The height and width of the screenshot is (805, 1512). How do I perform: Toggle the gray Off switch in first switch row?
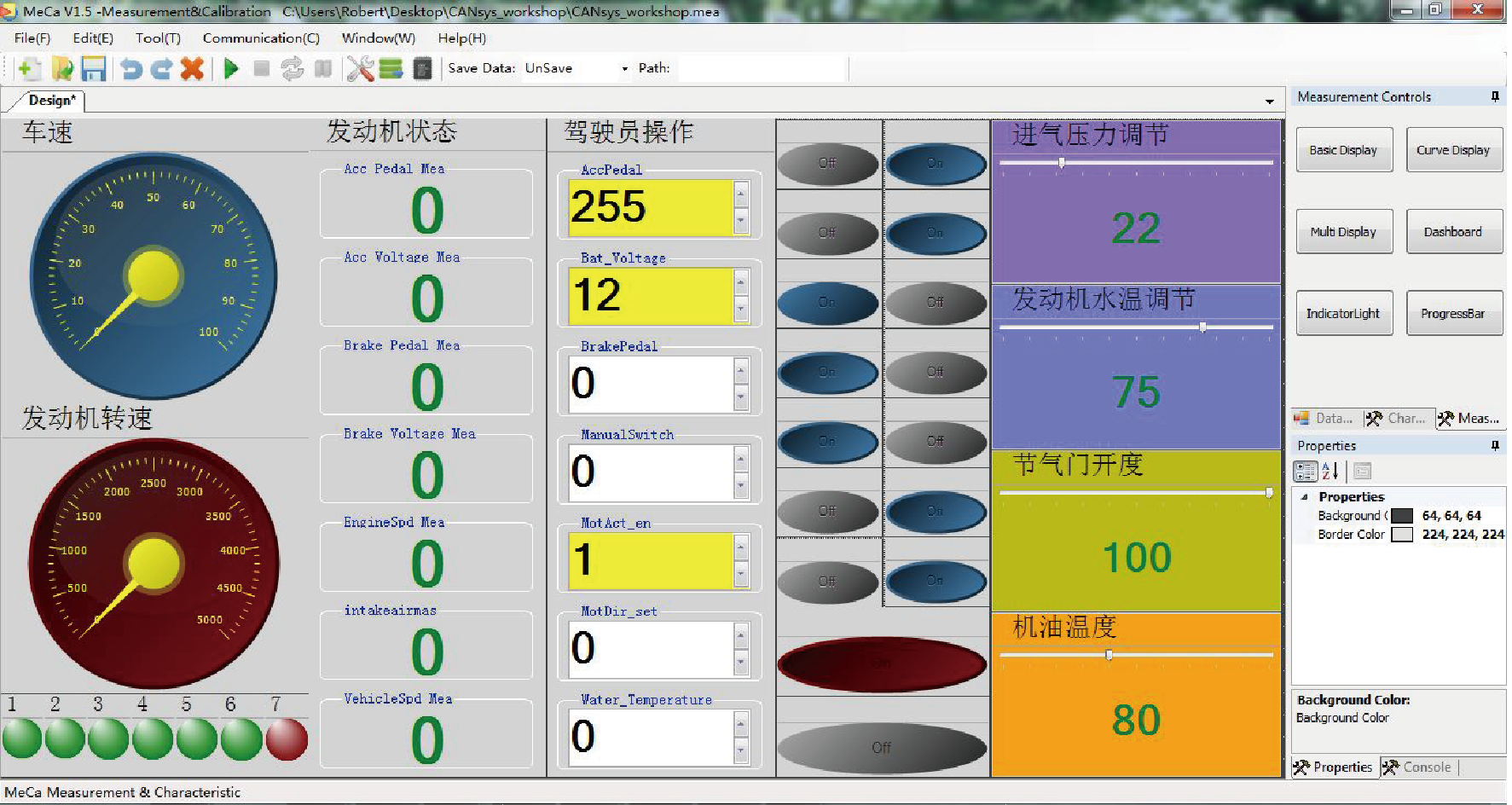pos(827,163)
